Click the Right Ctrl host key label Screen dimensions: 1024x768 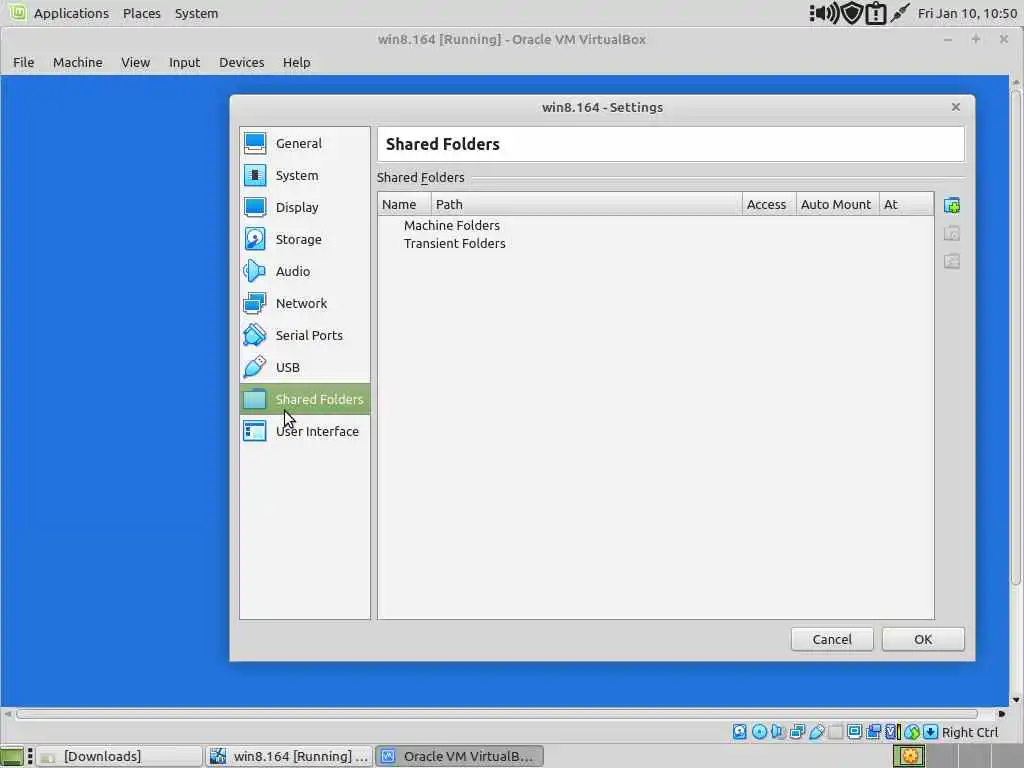point(970,732)
